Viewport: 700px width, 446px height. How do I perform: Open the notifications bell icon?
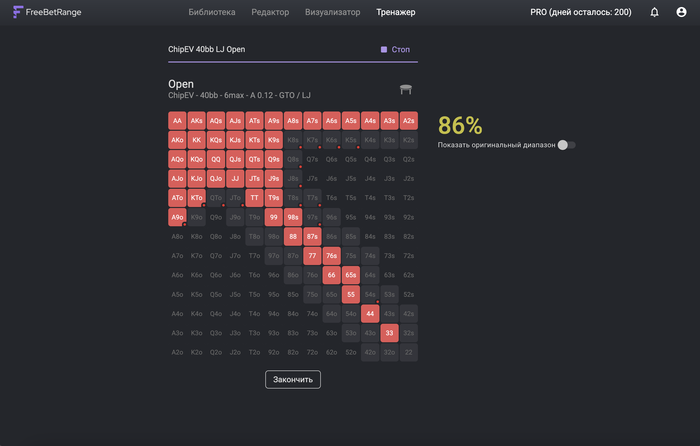click(x=654, y=12)
